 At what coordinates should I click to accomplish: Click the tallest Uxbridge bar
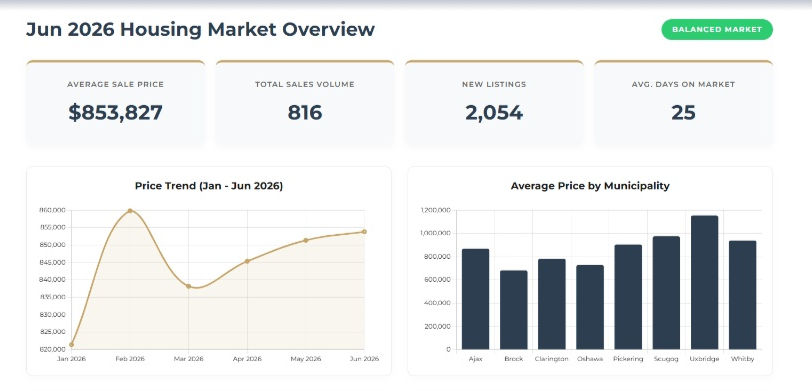704,282
